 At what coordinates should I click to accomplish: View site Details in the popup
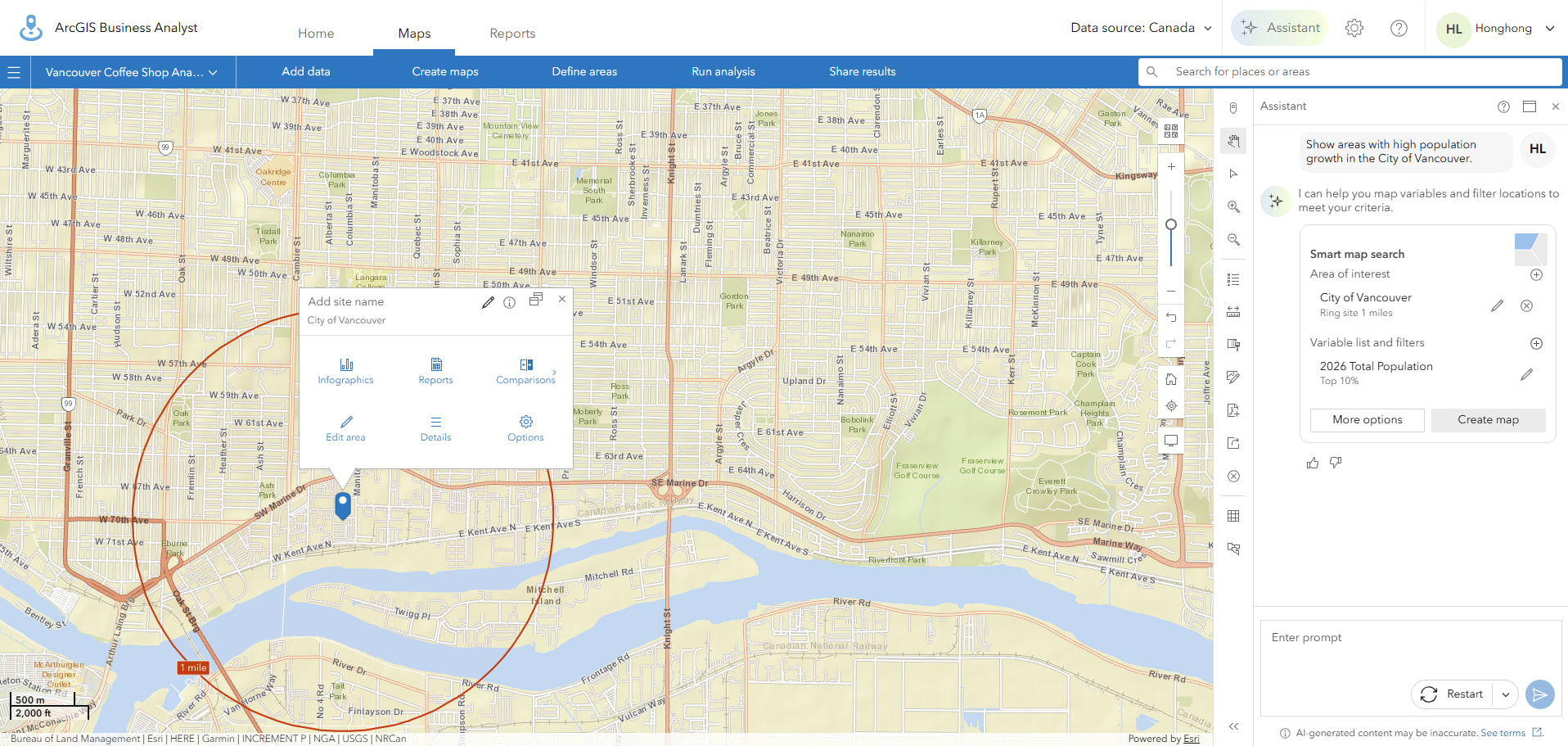435,428
